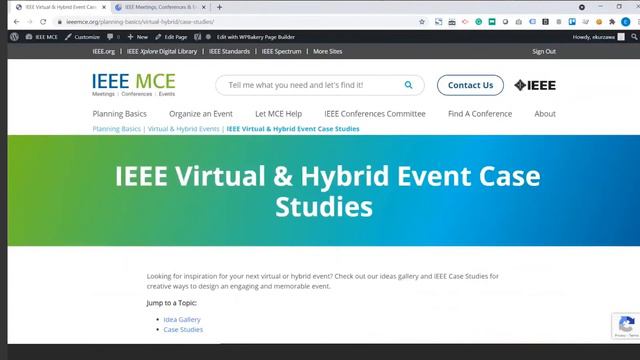Image resolution: width=640 pixels, height=360 pixels.
Task: Expand the More Sites link
Action: pyautogui.click(x=328, y=51)
